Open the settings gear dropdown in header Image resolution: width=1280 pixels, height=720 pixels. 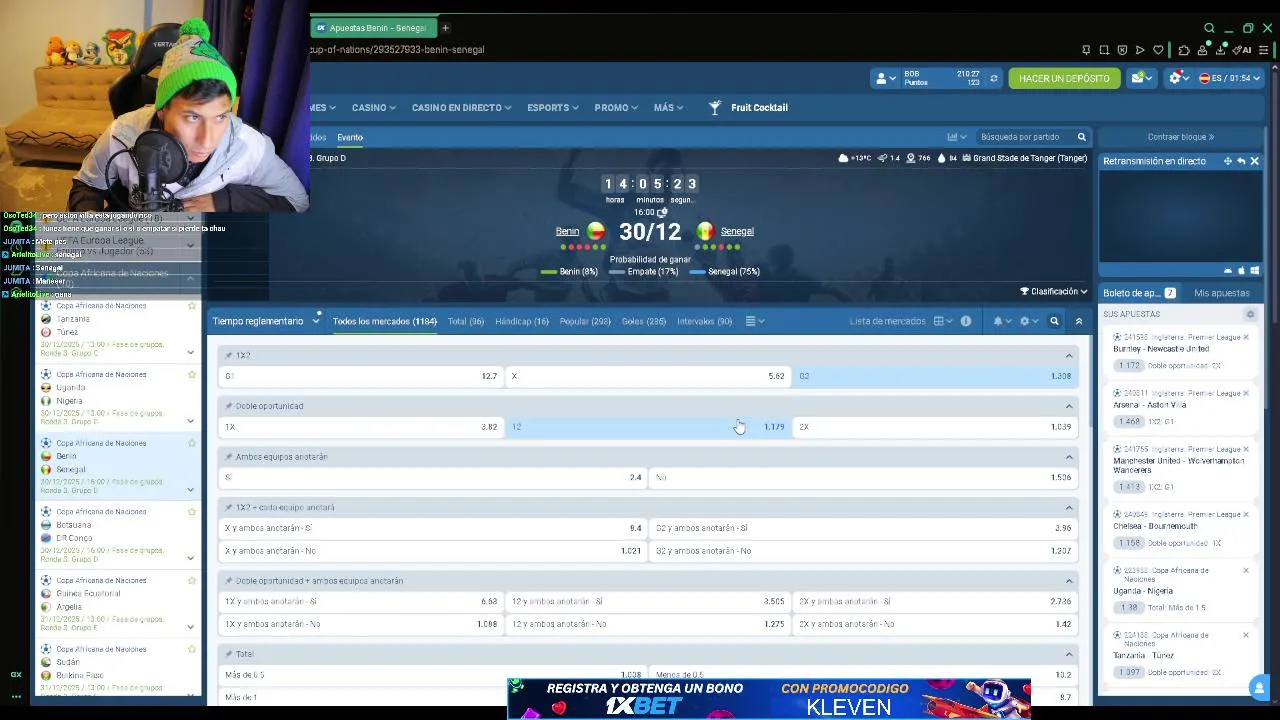[x=1179, y=78]
